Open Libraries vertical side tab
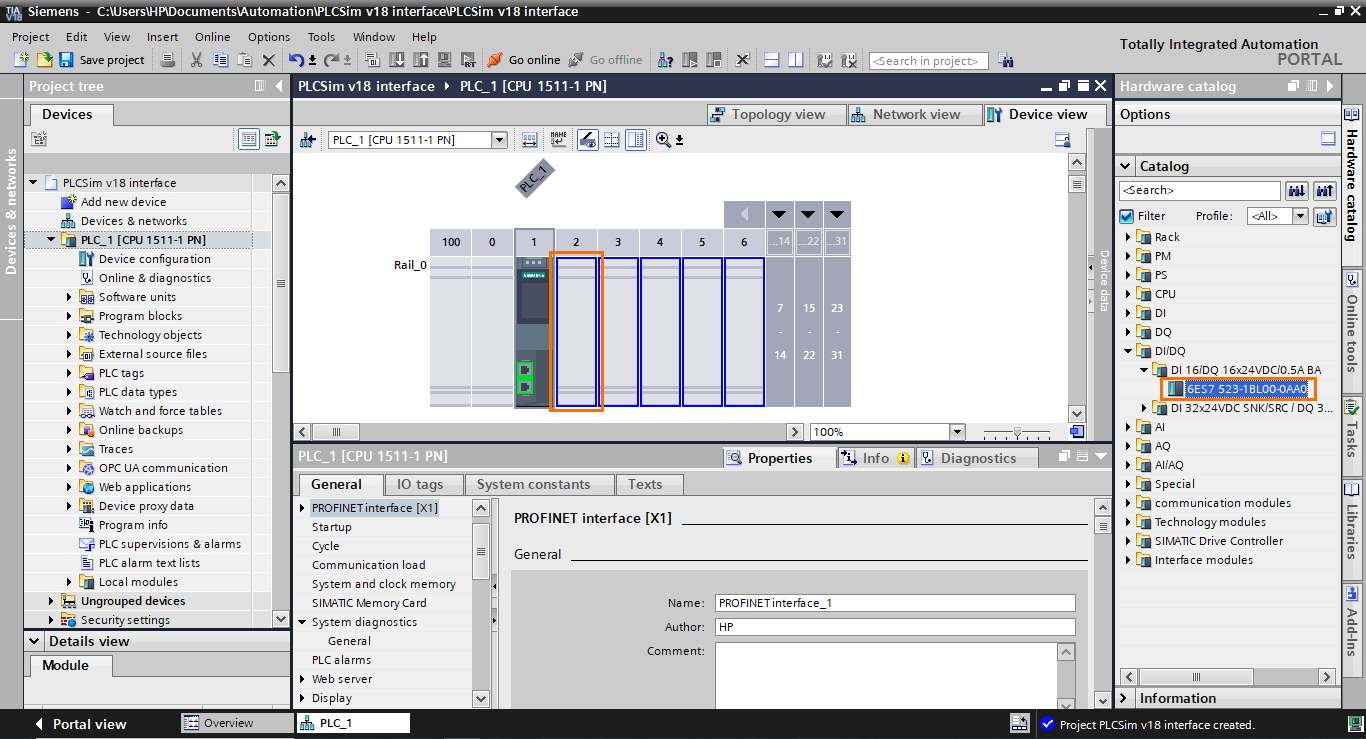 click(1352, 528)
